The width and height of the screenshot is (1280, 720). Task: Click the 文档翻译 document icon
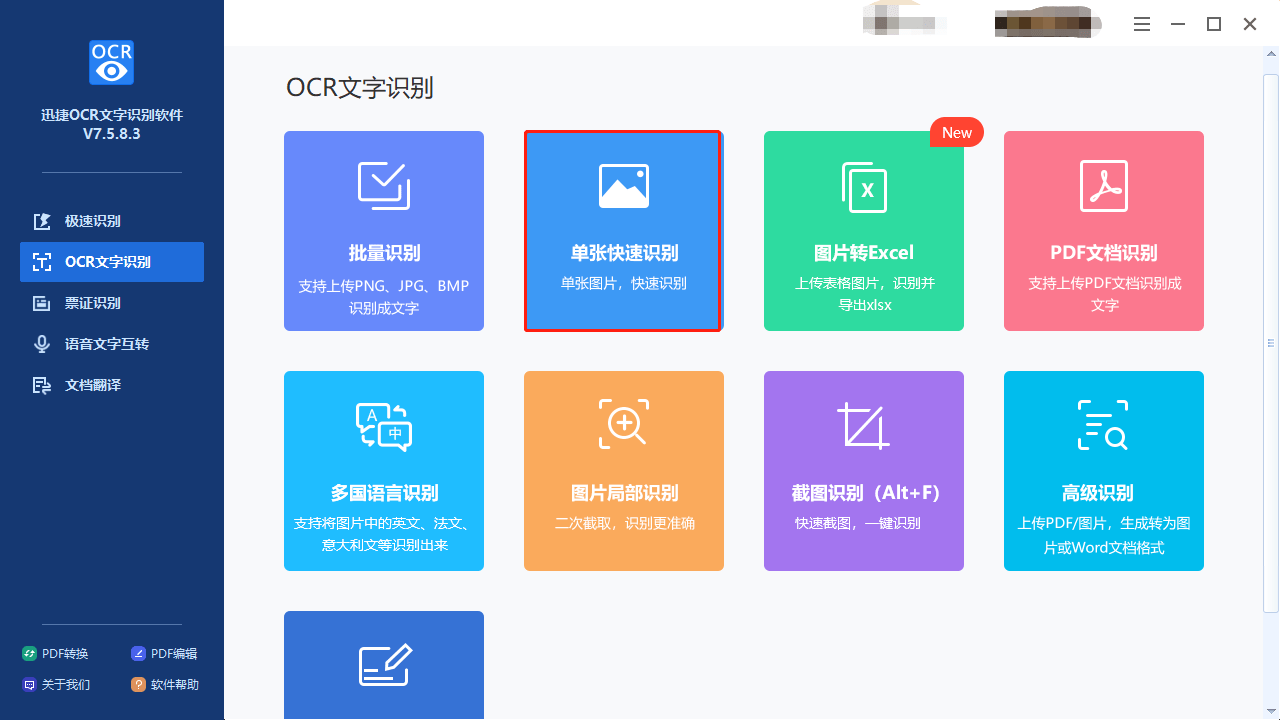pyautogui.click(x=42, y=385)
